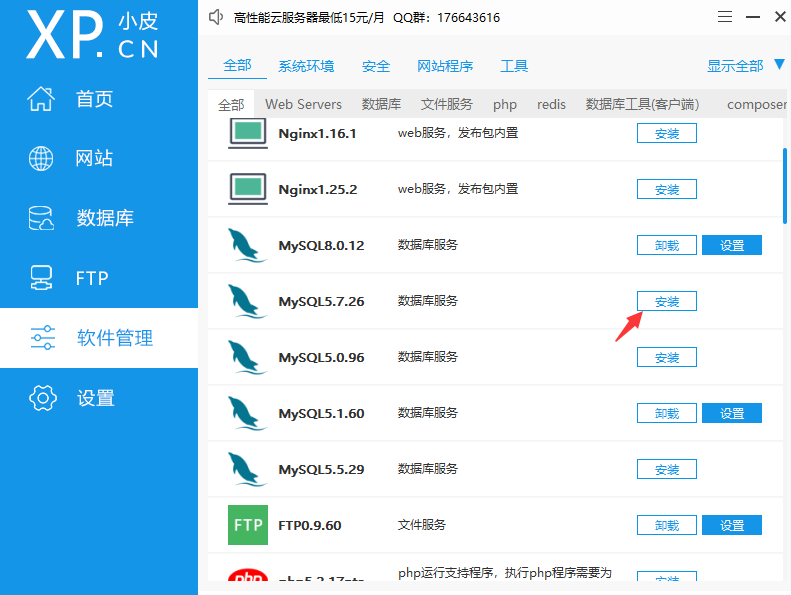Click the home icon in sidebar

[x=41, y=98]
